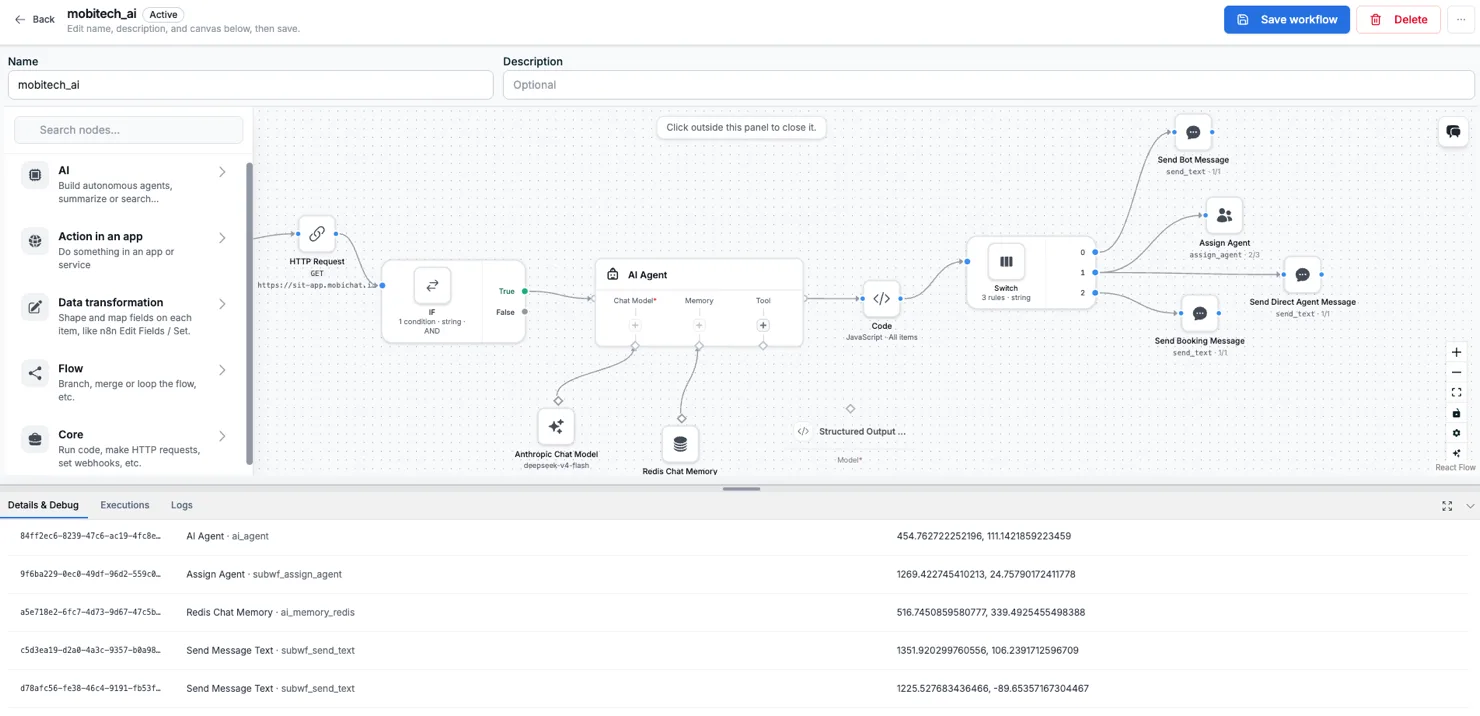
Task: Click the ID d78afc56-fe38-46c4-9191-fb53f…
Action: point(90,688)
